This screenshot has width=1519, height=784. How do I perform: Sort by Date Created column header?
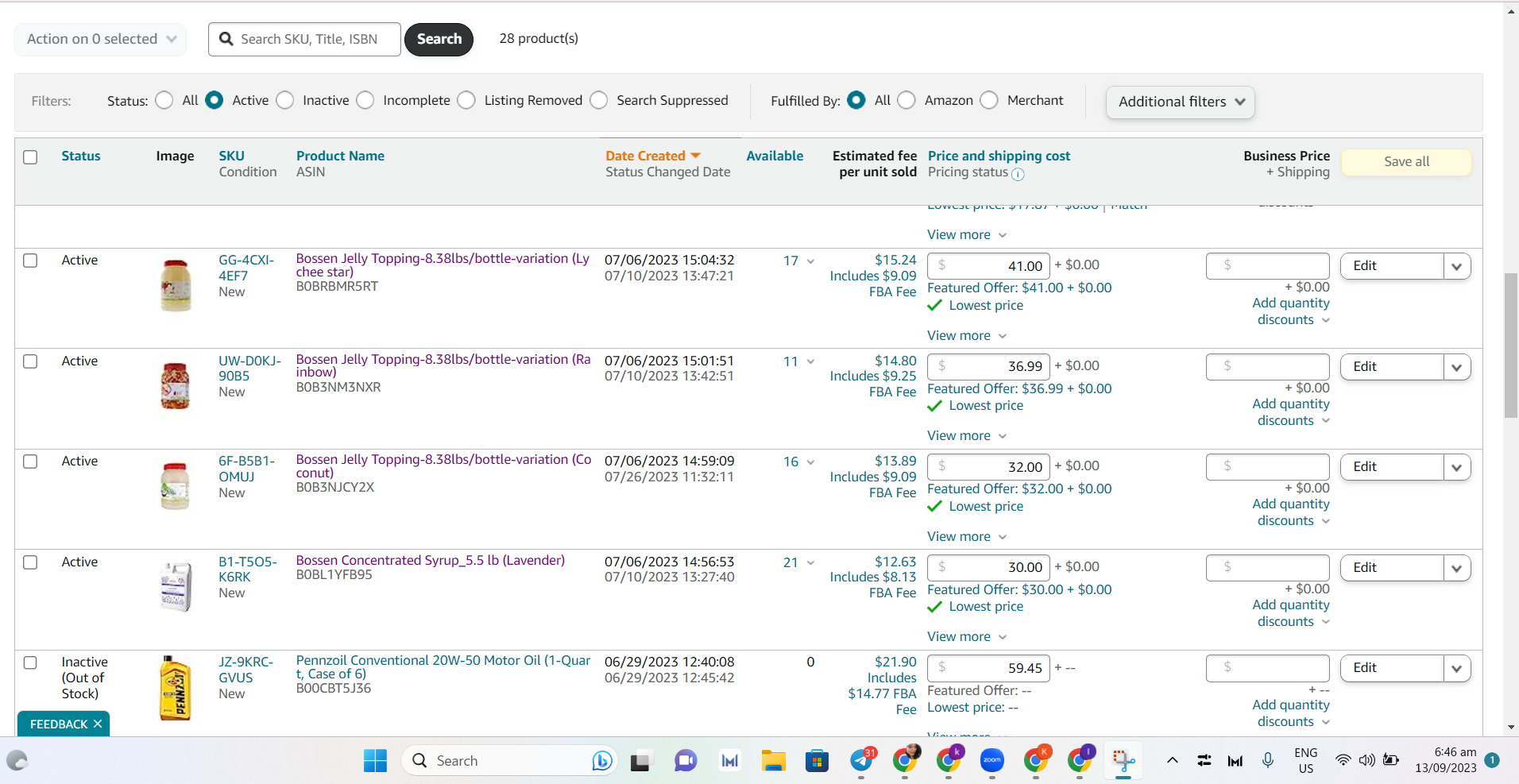click(652, 156)
